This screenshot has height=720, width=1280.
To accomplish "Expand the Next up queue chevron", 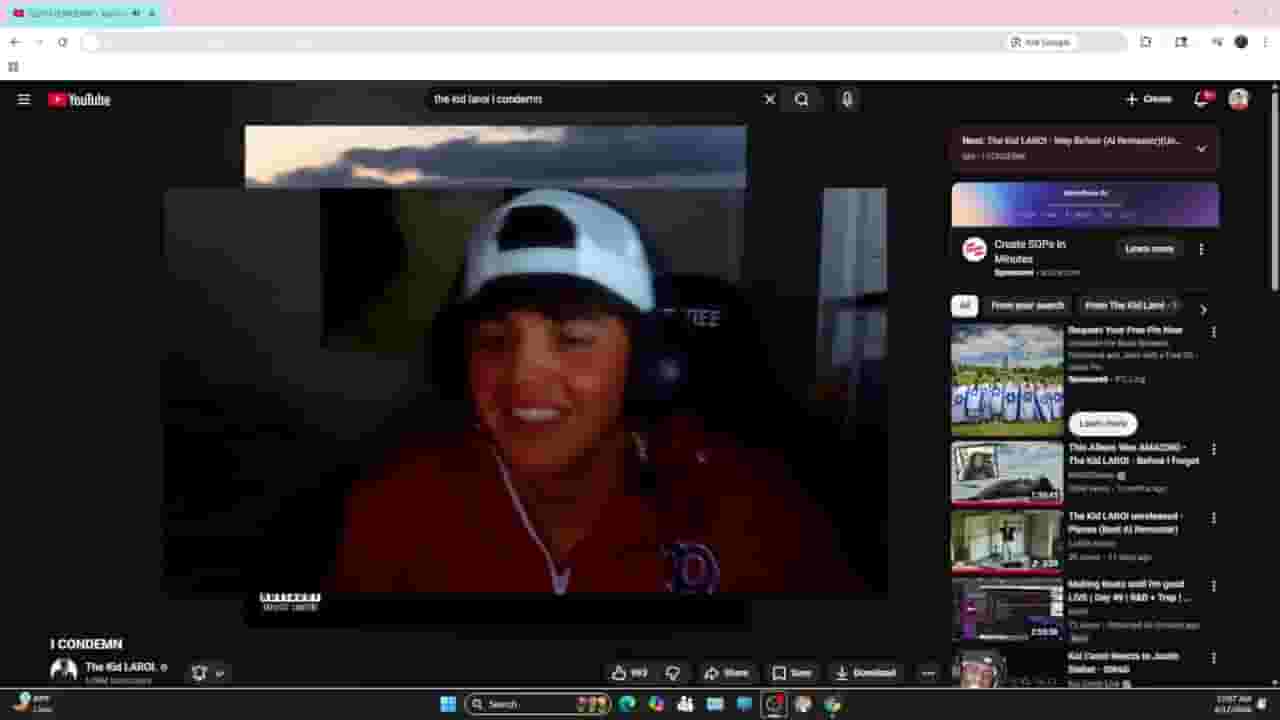I will coord(1201,148).
